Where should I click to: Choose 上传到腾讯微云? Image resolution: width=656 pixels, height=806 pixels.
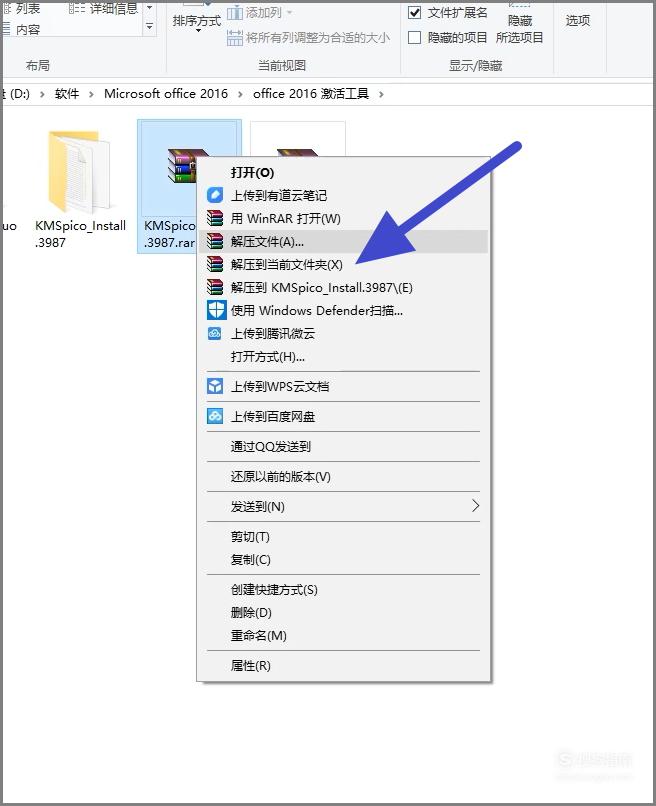(x=343, y=334)
